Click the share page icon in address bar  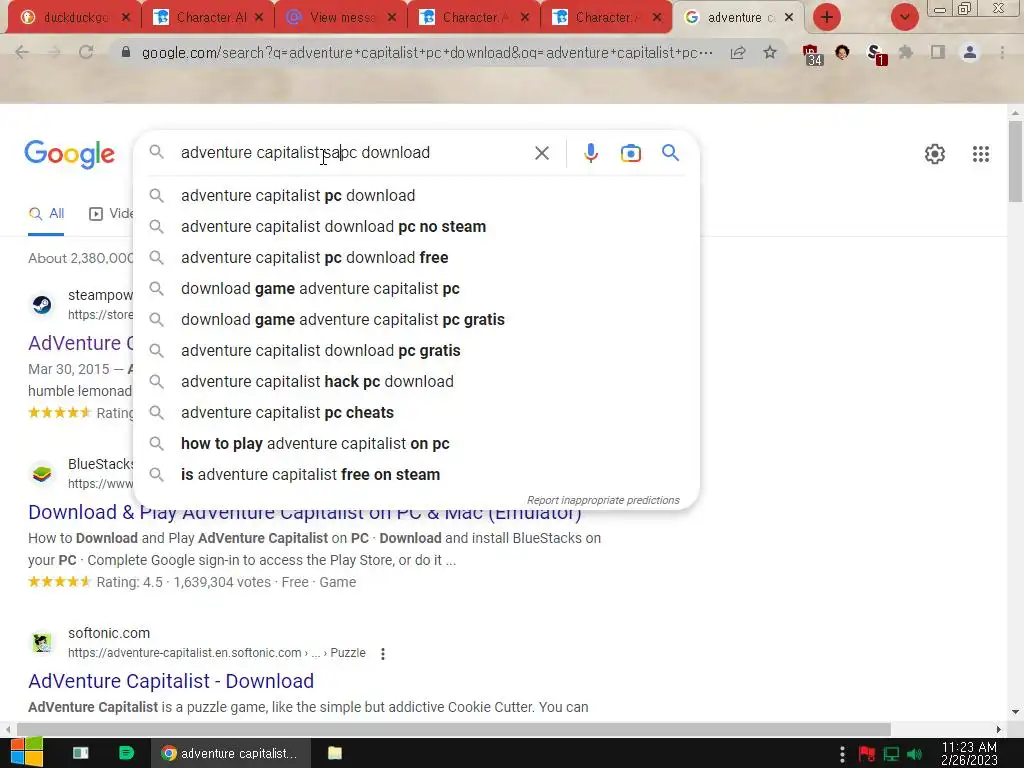coord(738,53)
